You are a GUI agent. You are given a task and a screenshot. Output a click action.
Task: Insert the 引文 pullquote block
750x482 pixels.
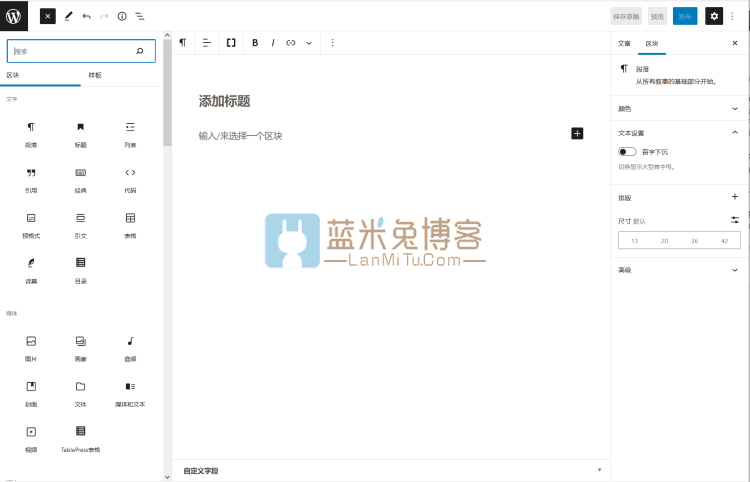tap(80, 226)
